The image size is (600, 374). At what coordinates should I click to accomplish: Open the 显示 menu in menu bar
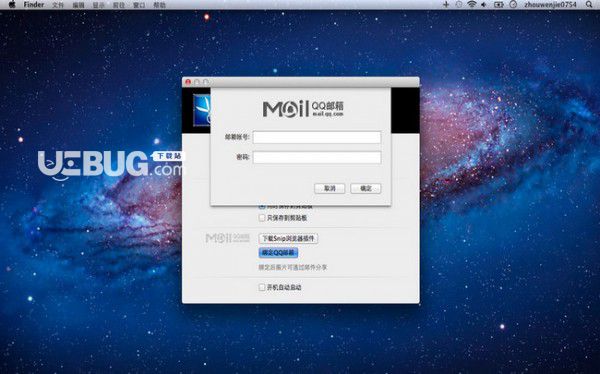coord(99,5)
